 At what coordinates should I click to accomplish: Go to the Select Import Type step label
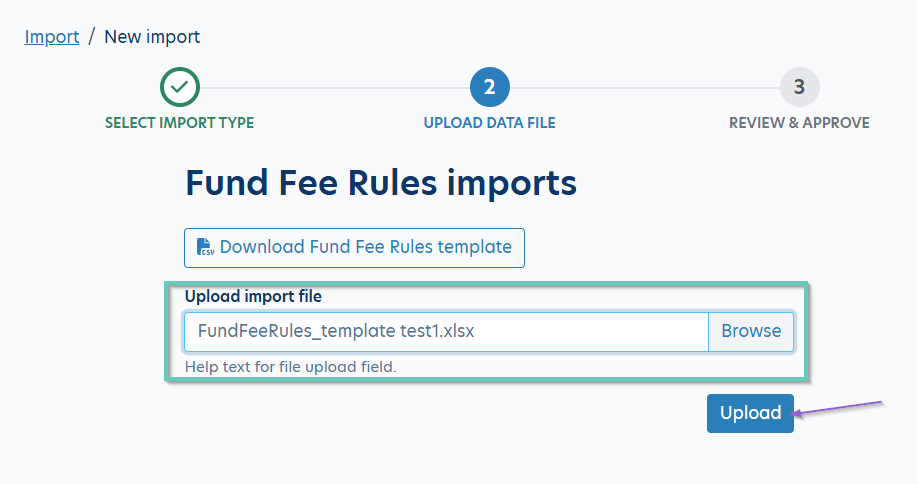pyautogui.click(x=180, y=123)
